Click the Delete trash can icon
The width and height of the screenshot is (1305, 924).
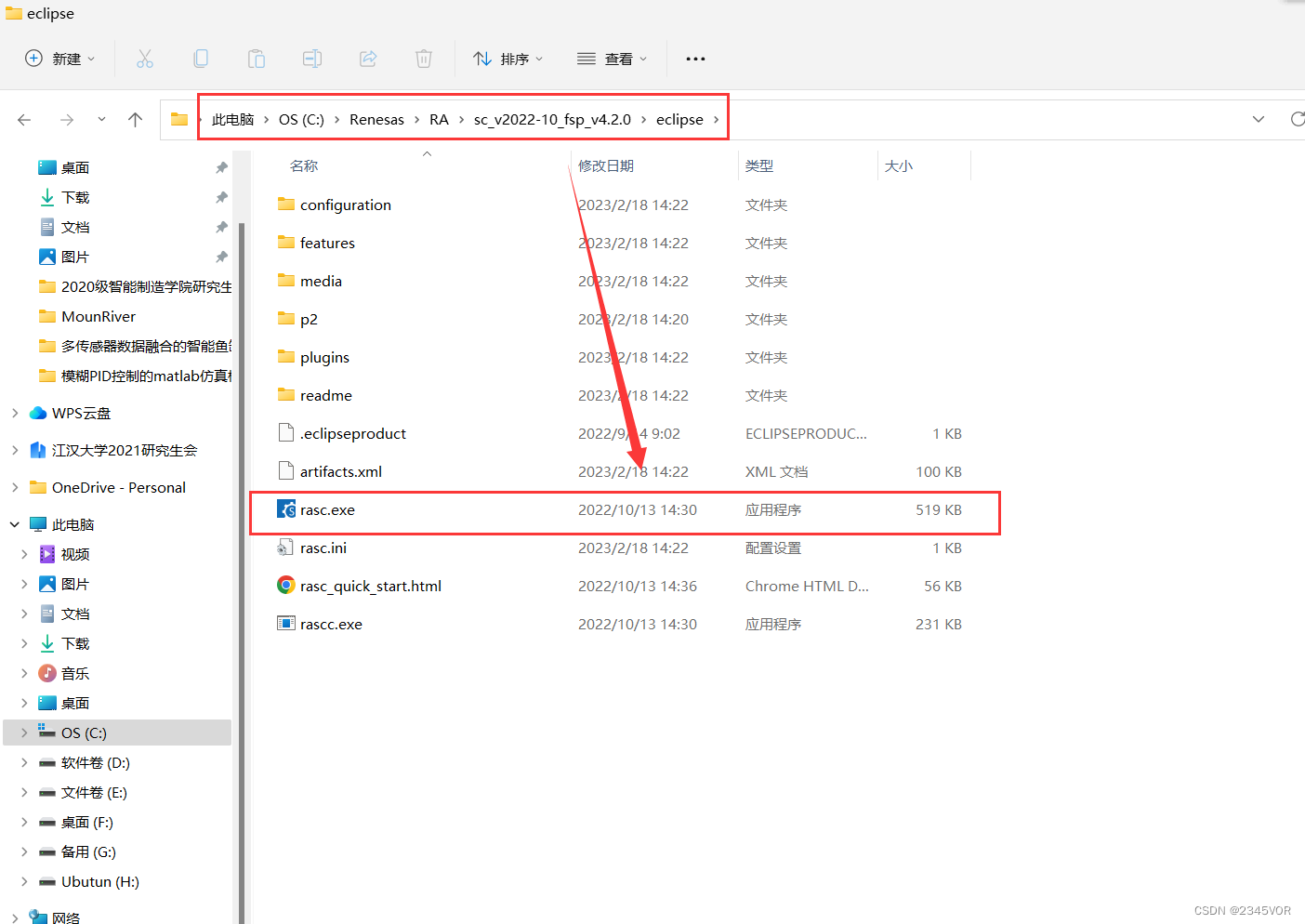[x=424, y=59]
